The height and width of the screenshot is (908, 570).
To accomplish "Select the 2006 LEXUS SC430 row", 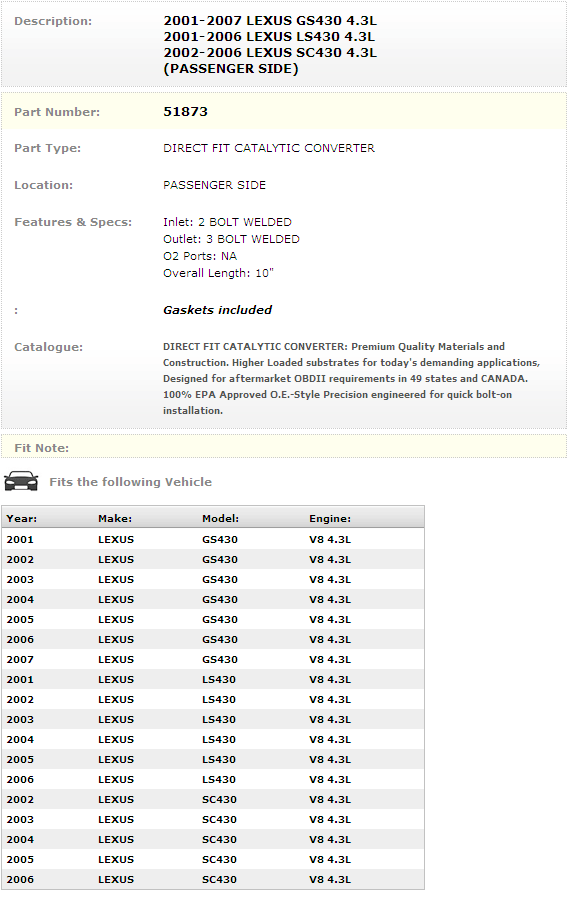I will 213,879.
